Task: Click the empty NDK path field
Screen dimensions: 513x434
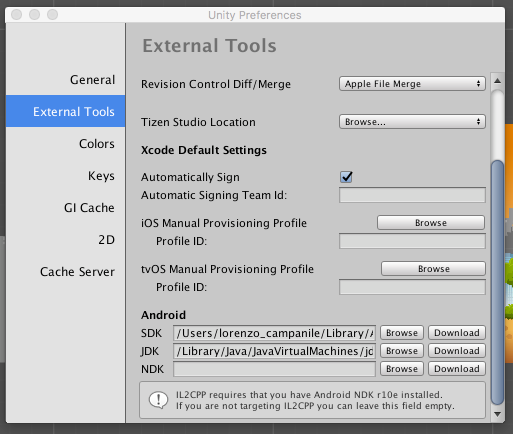Action: coord(274,369)
